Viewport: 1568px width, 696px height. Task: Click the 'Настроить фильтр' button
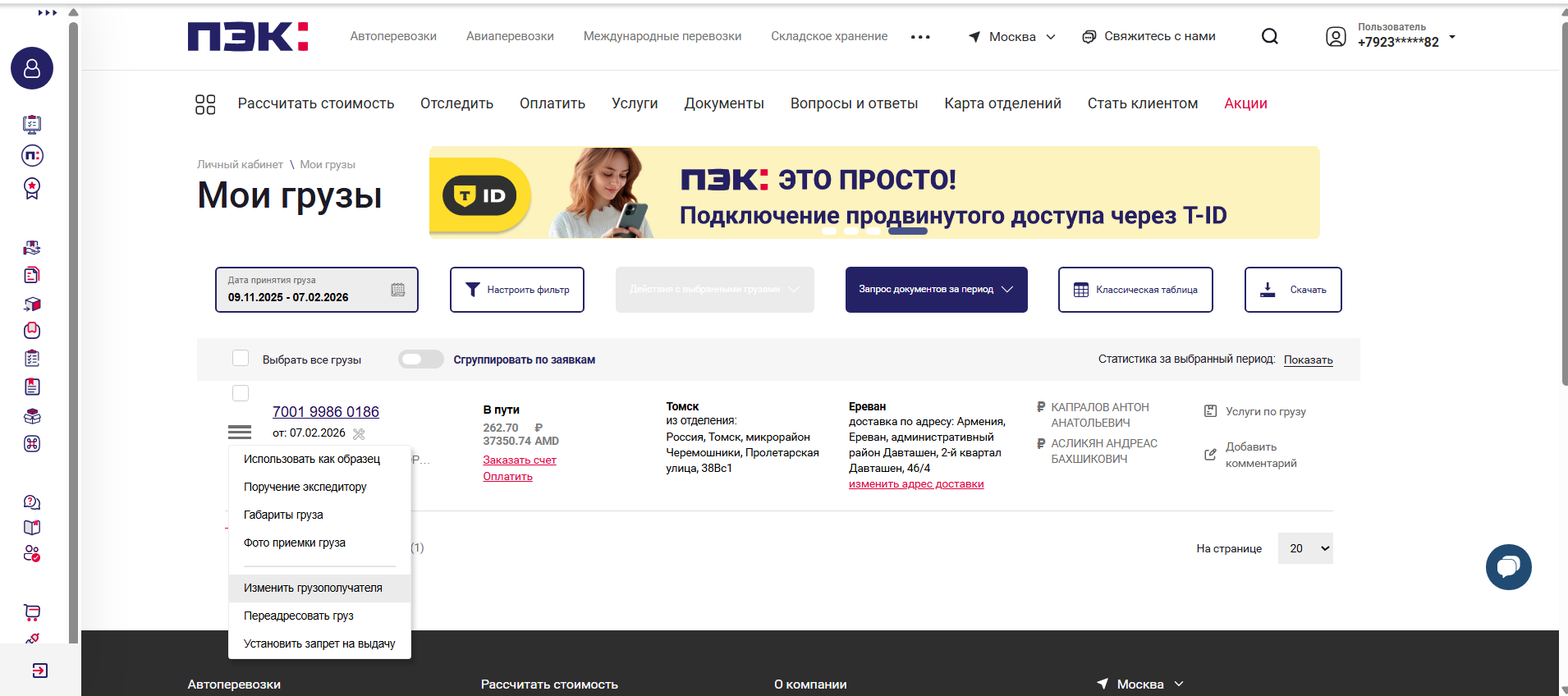[x=517, y=290]
